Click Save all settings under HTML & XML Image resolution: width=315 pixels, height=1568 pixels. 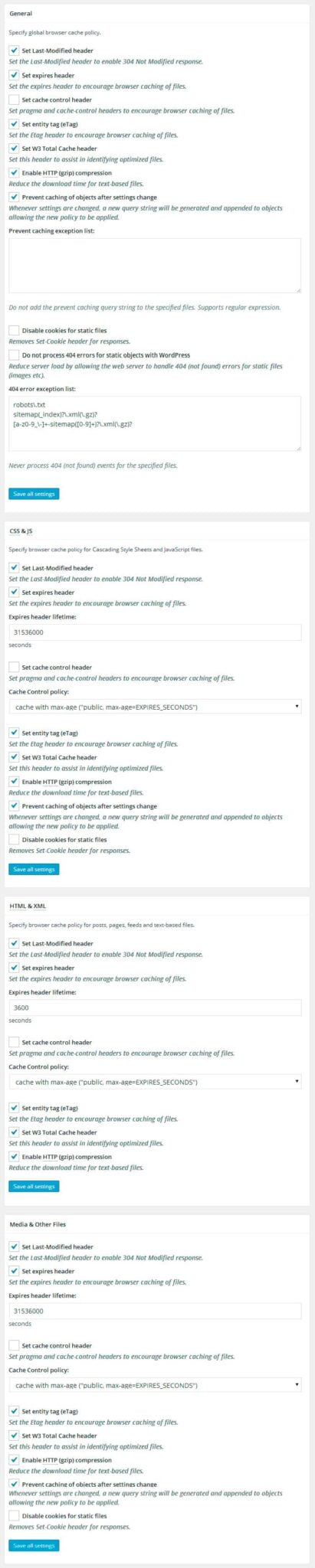coord(34,1186)
